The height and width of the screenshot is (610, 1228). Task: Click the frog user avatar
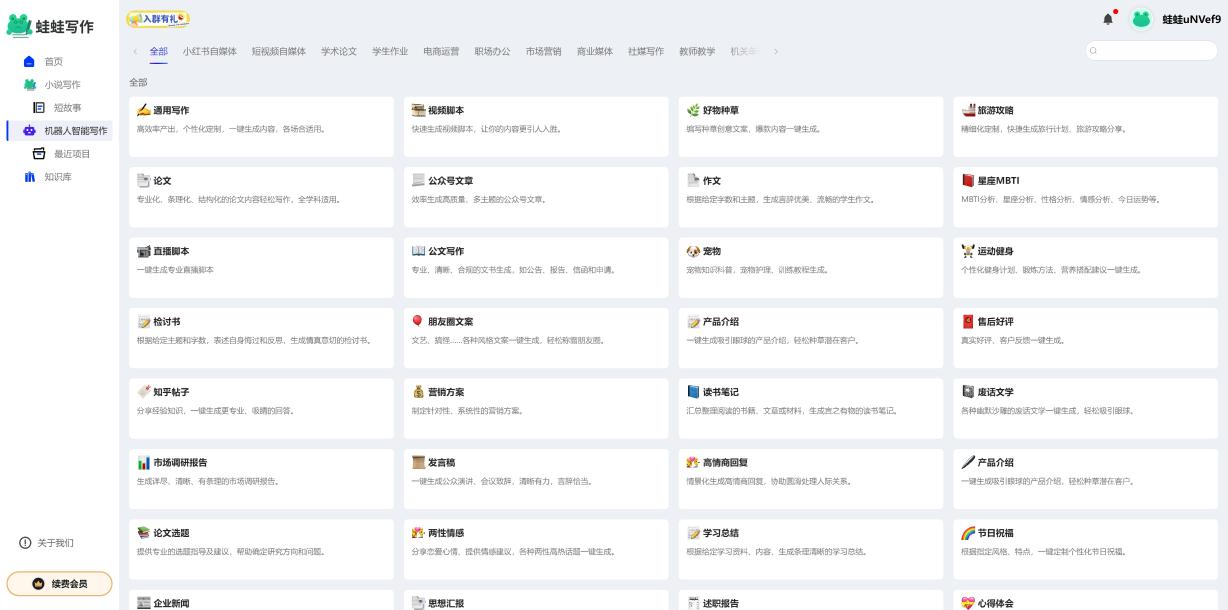click(1141, 19)
